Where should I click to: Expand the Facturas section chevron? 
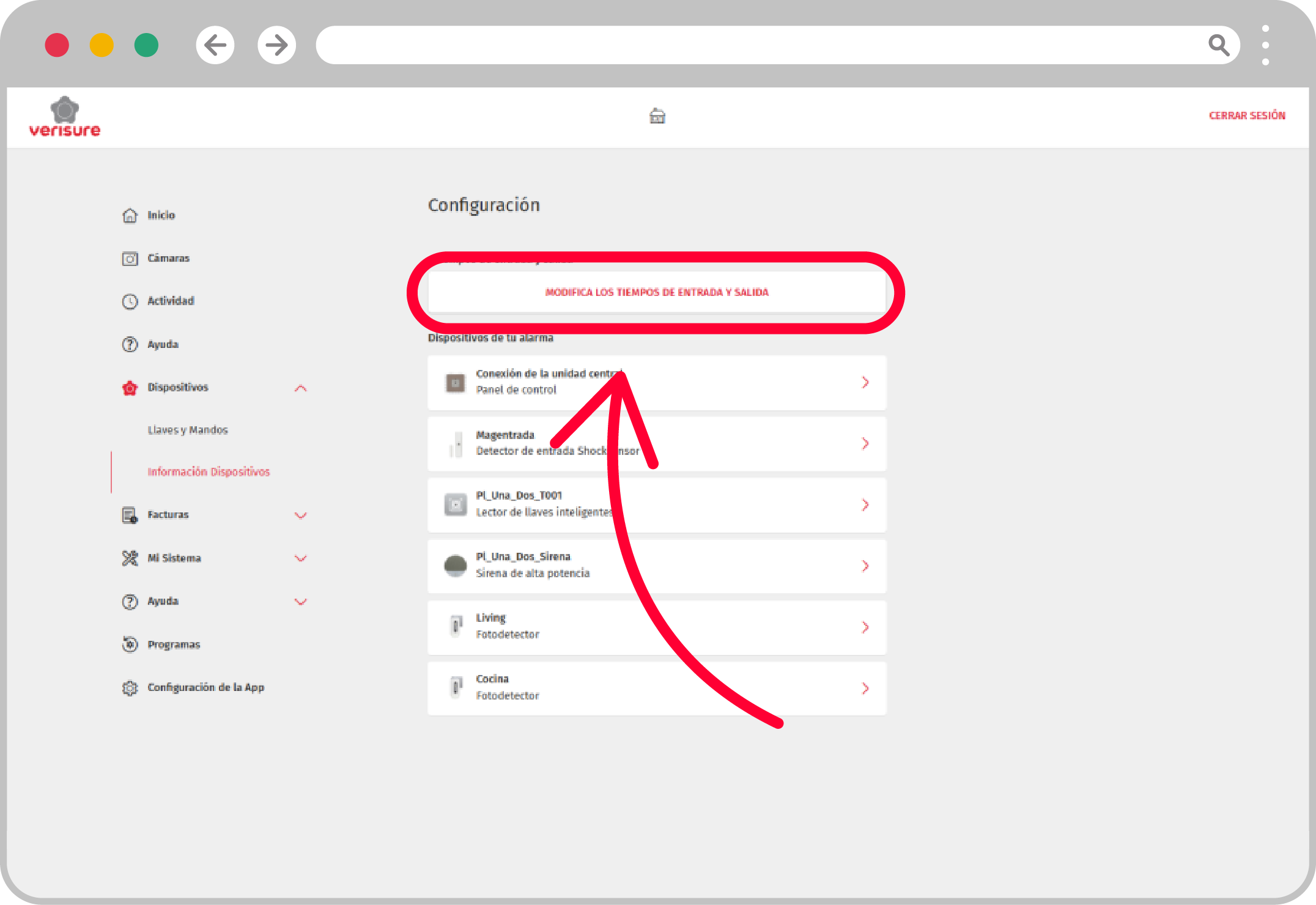coord(300,515)
